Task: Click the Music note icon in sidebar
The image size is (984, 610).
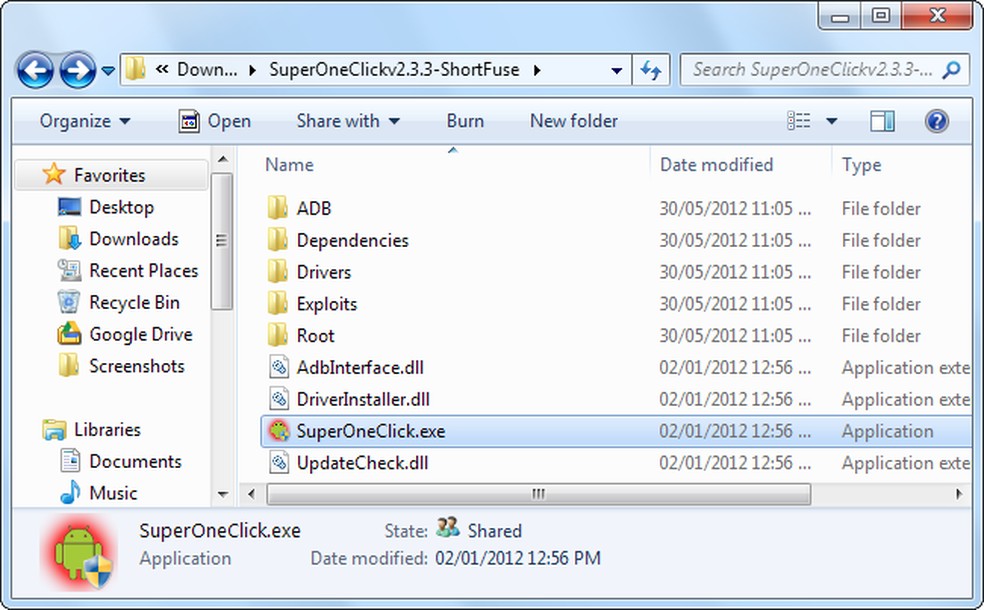Action: pyautogui.click(x=70, y=493)
